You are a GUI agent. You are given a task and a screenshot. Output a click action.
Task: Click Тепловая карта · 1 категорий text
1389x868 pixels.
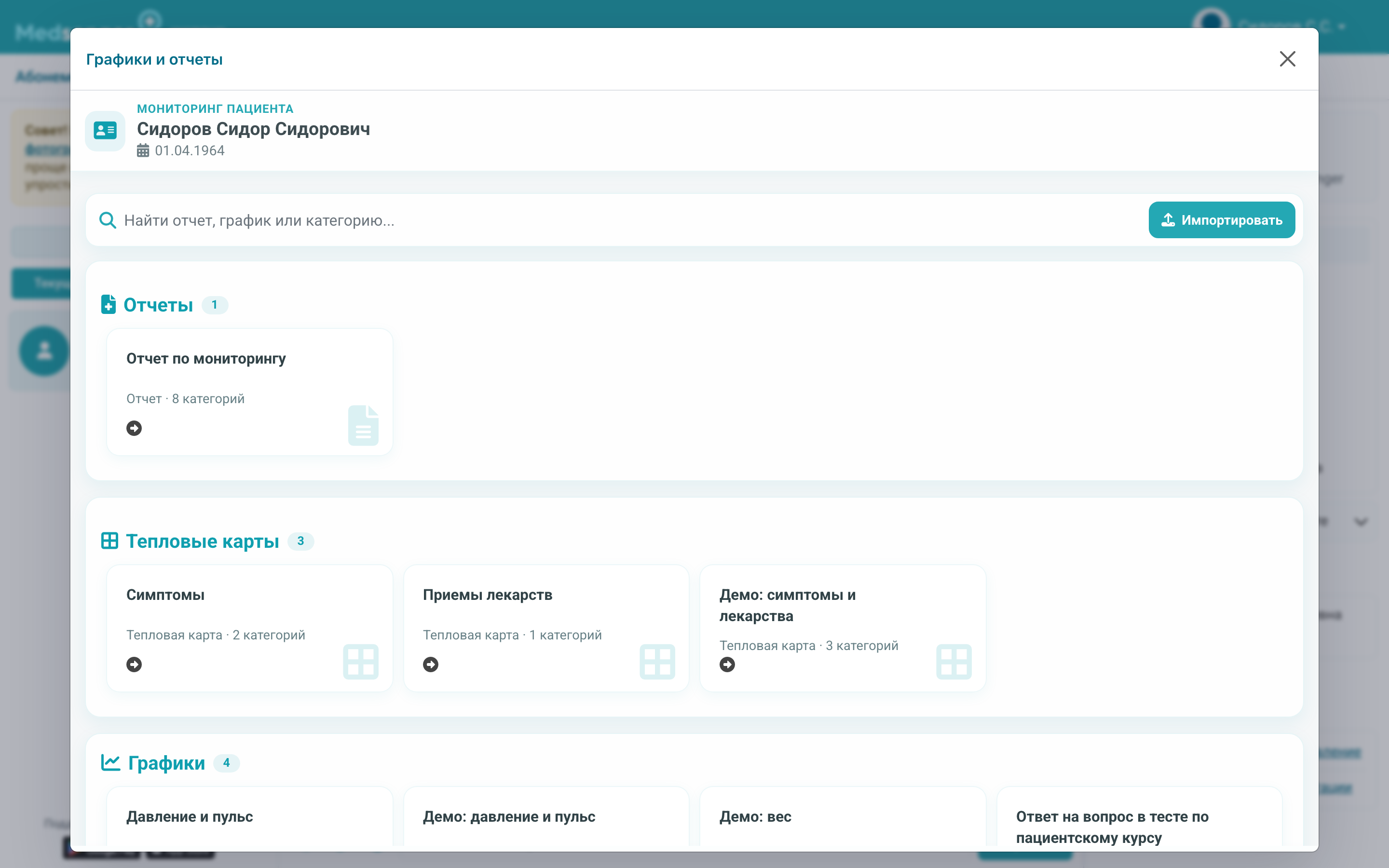pyautogui.click(x=513, y=635)
